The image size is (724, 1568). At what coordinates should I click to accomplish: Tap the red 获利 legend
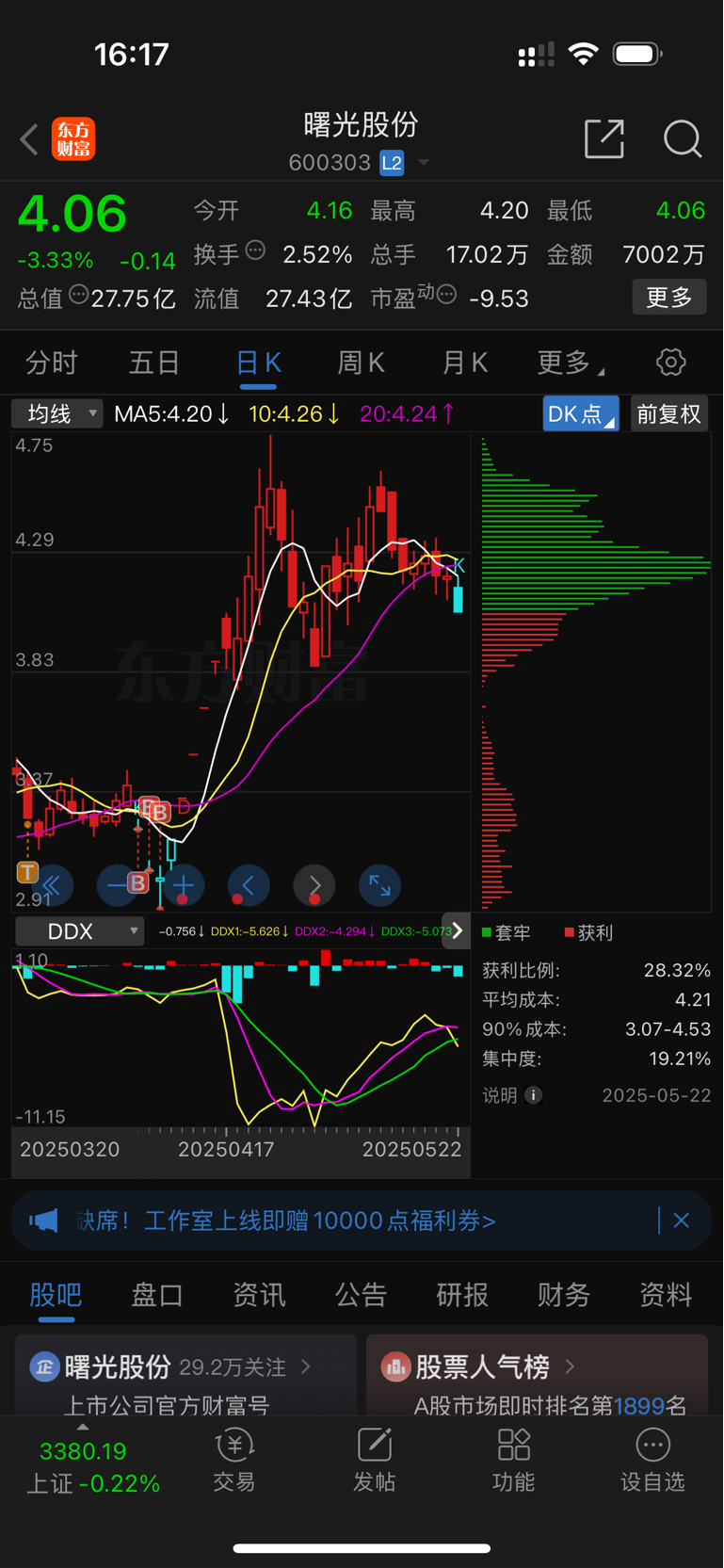(x=588, y=932)
